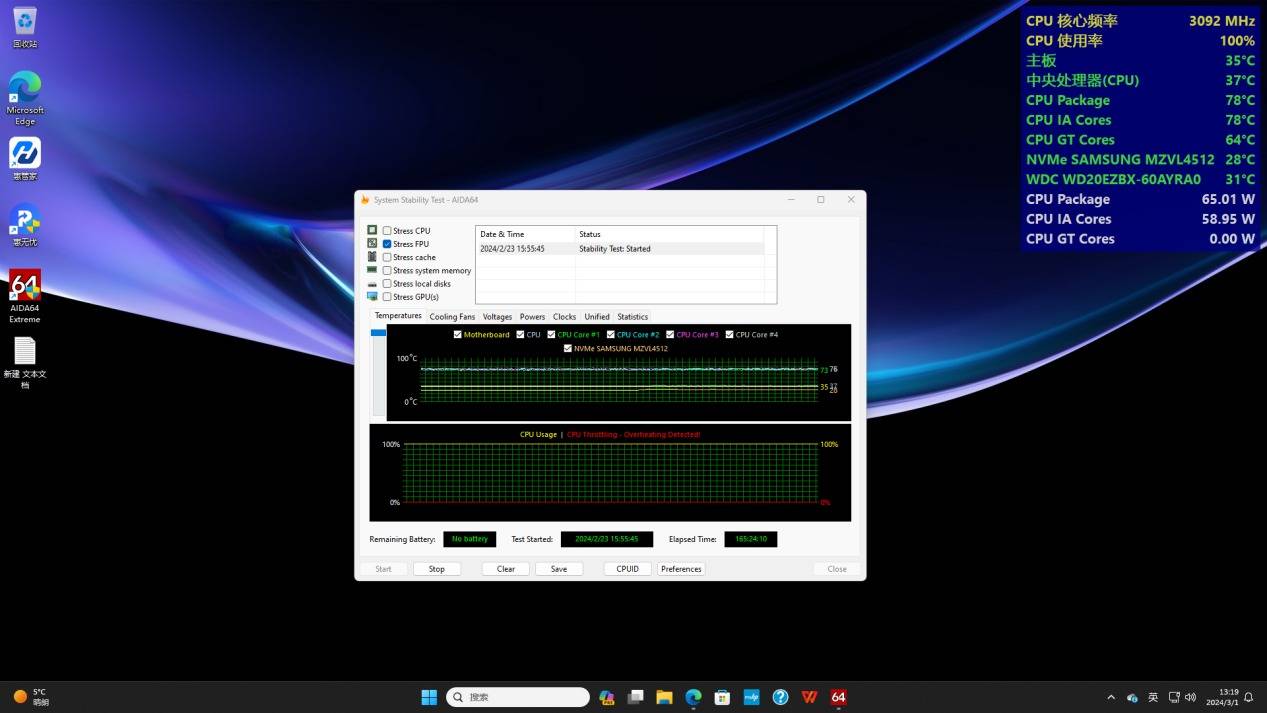This screenshot has height=713, width=1267.
Task: Enable the Stress CPU checkbox
Action: tap(387, 231)
